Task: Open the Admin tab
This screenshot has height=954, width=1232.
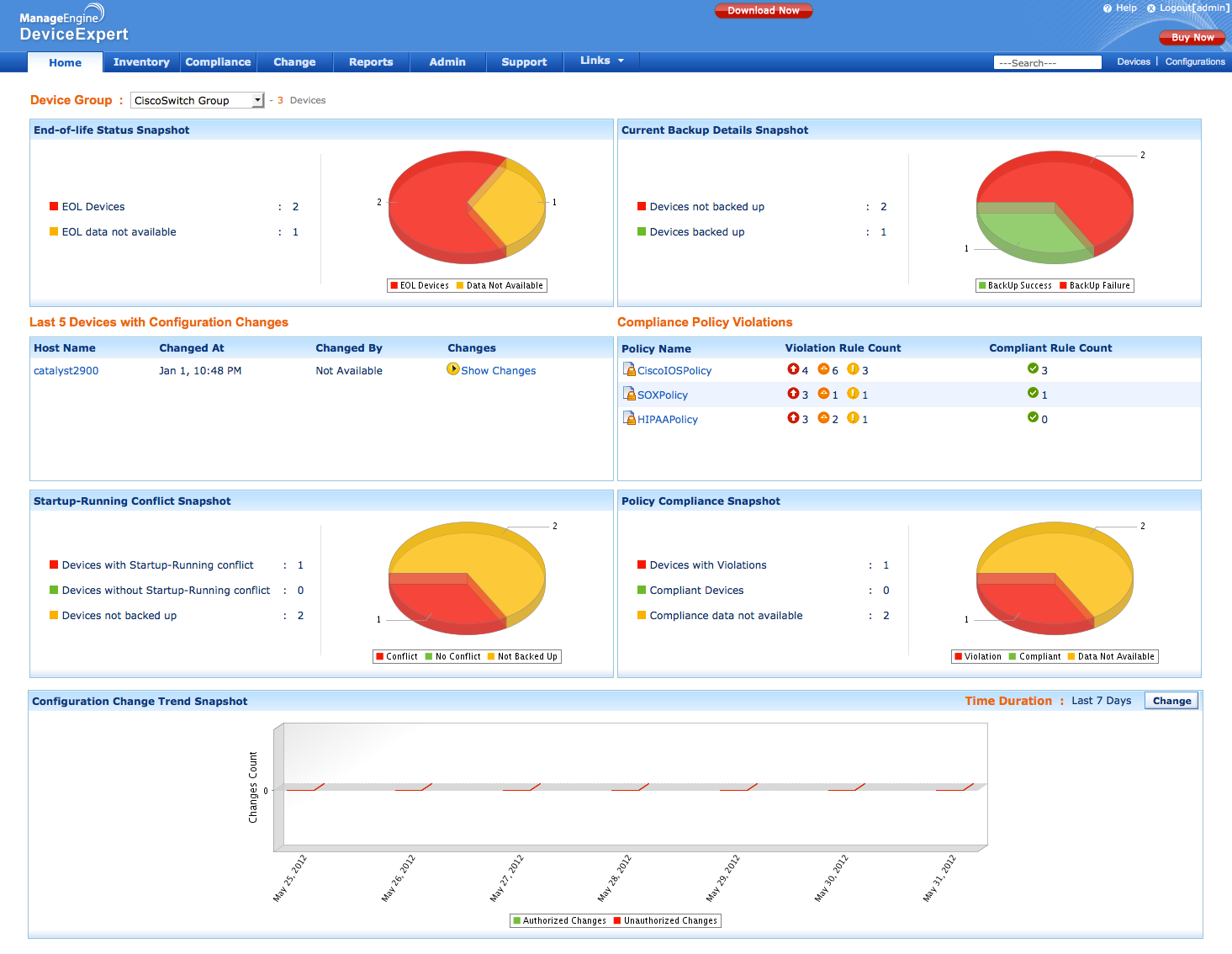Action: [447, 62]
